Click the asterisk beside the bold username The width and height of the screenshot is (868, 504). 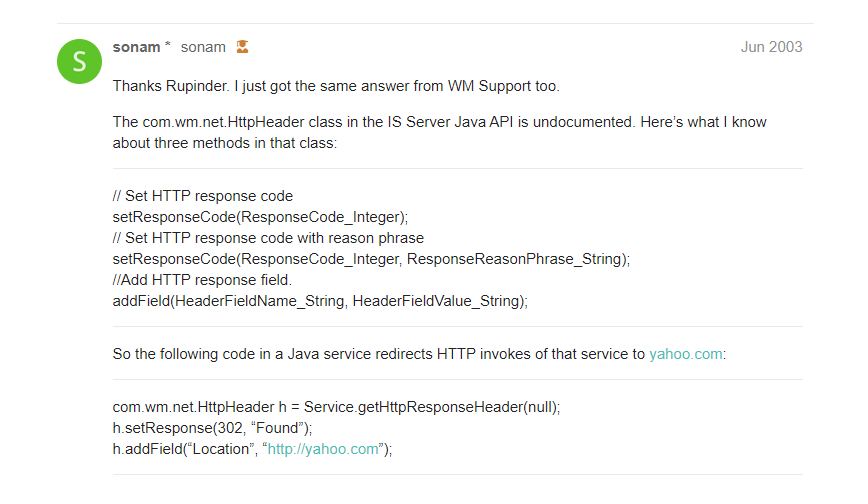click(x=168, y=46)
